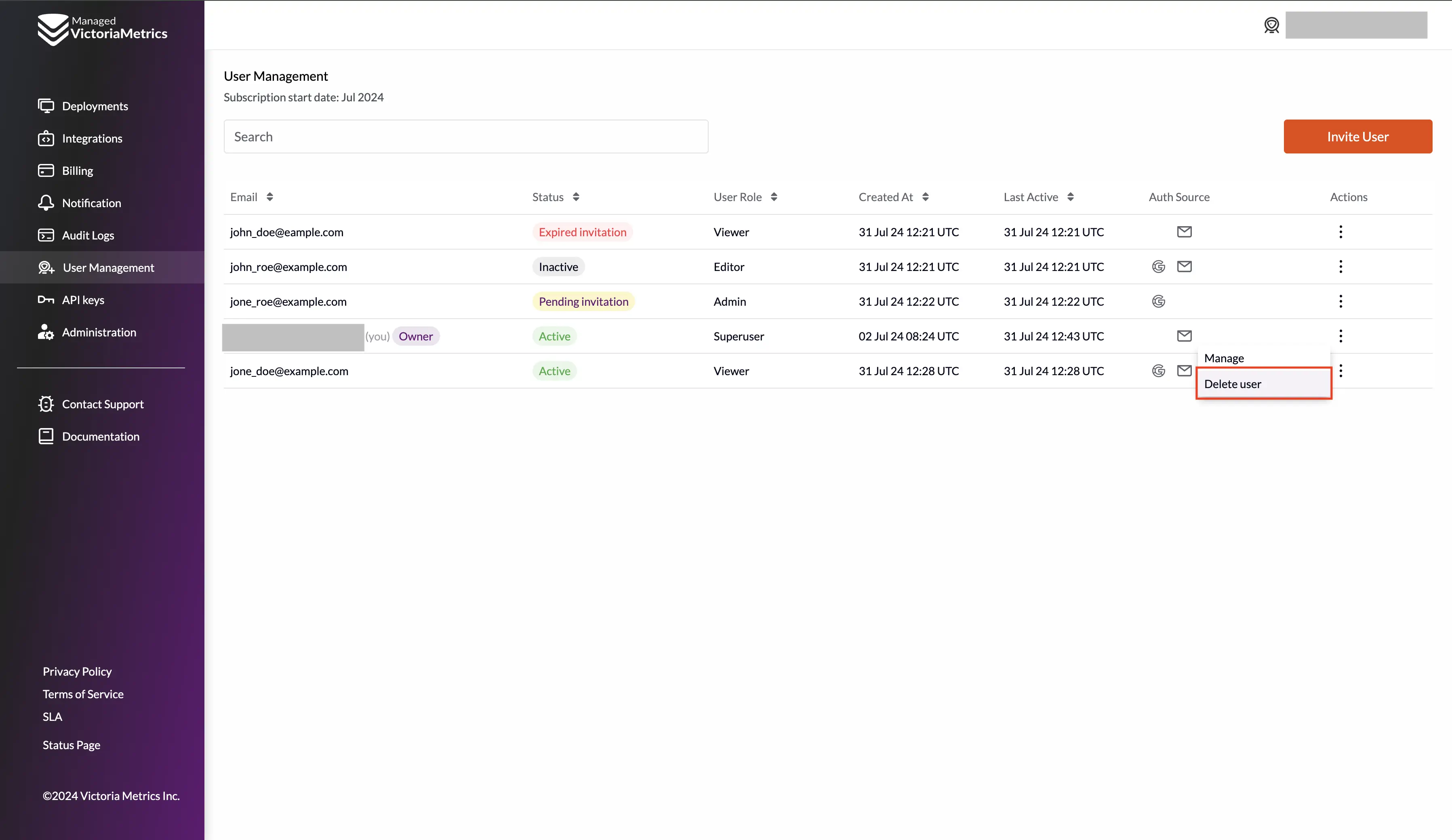Click the Search input field
The image size is (1452, 840).
466,136
